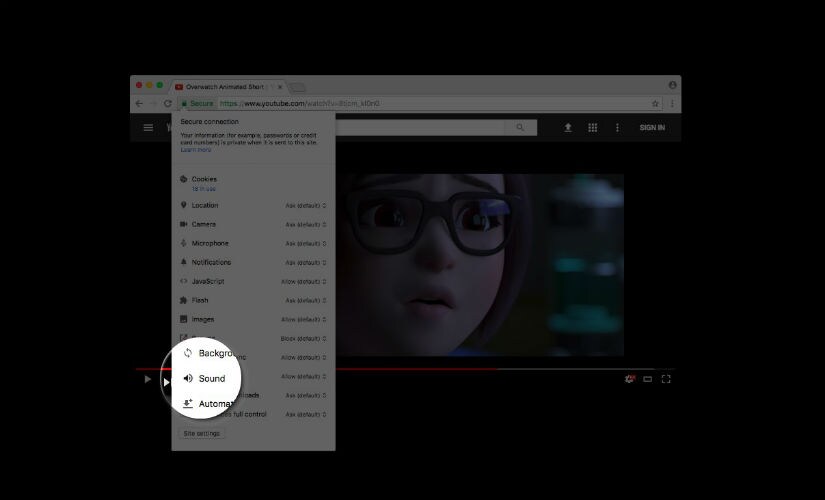Close the Overwatch Animated Short tab
Viewport: 825px width, 500px height.
pyautogui.click(x=280, y=87)
